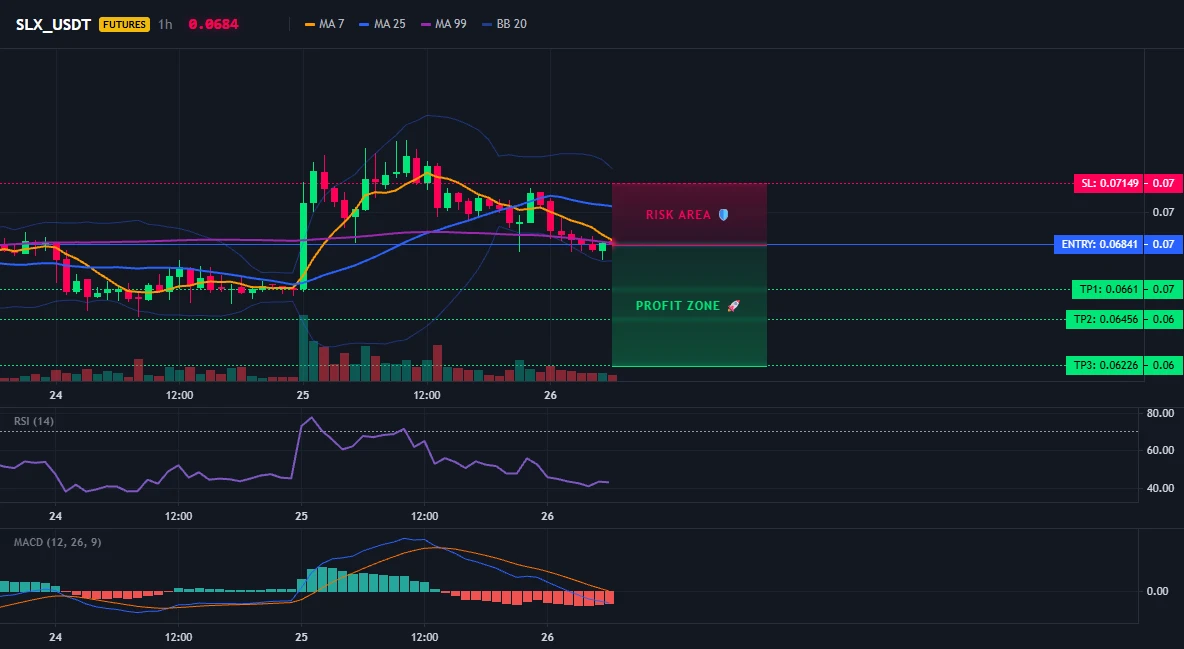
Task: Click the 80.00 RSI axis value
Action: pyautogui.click(x=1160, y=413)
